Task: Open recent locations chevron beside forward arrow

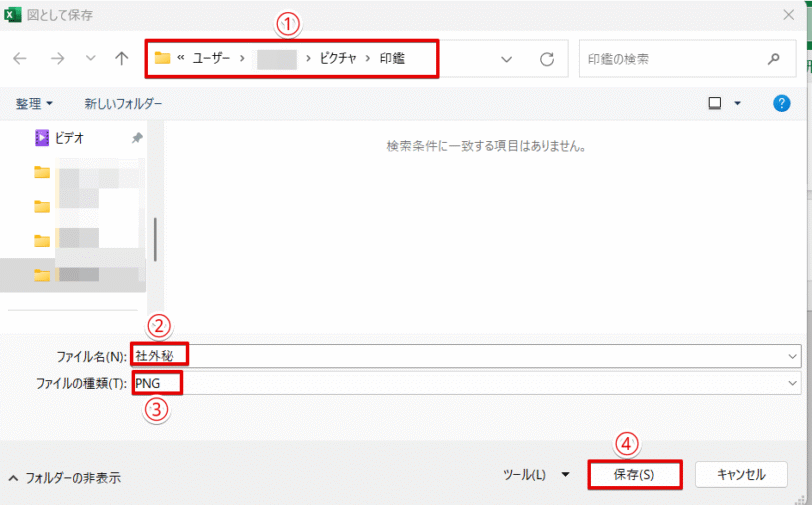Action: (91, 58)
